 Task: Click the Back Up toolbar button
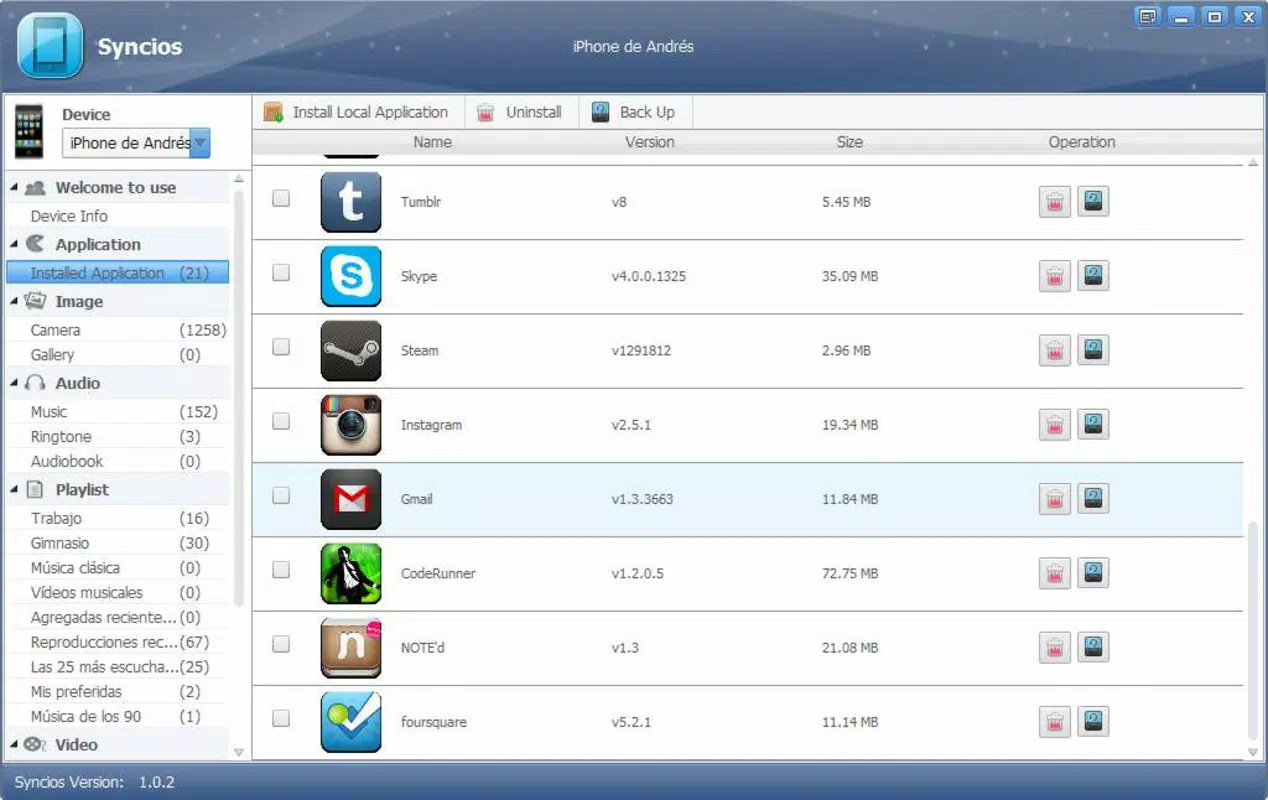pos(634,112)
